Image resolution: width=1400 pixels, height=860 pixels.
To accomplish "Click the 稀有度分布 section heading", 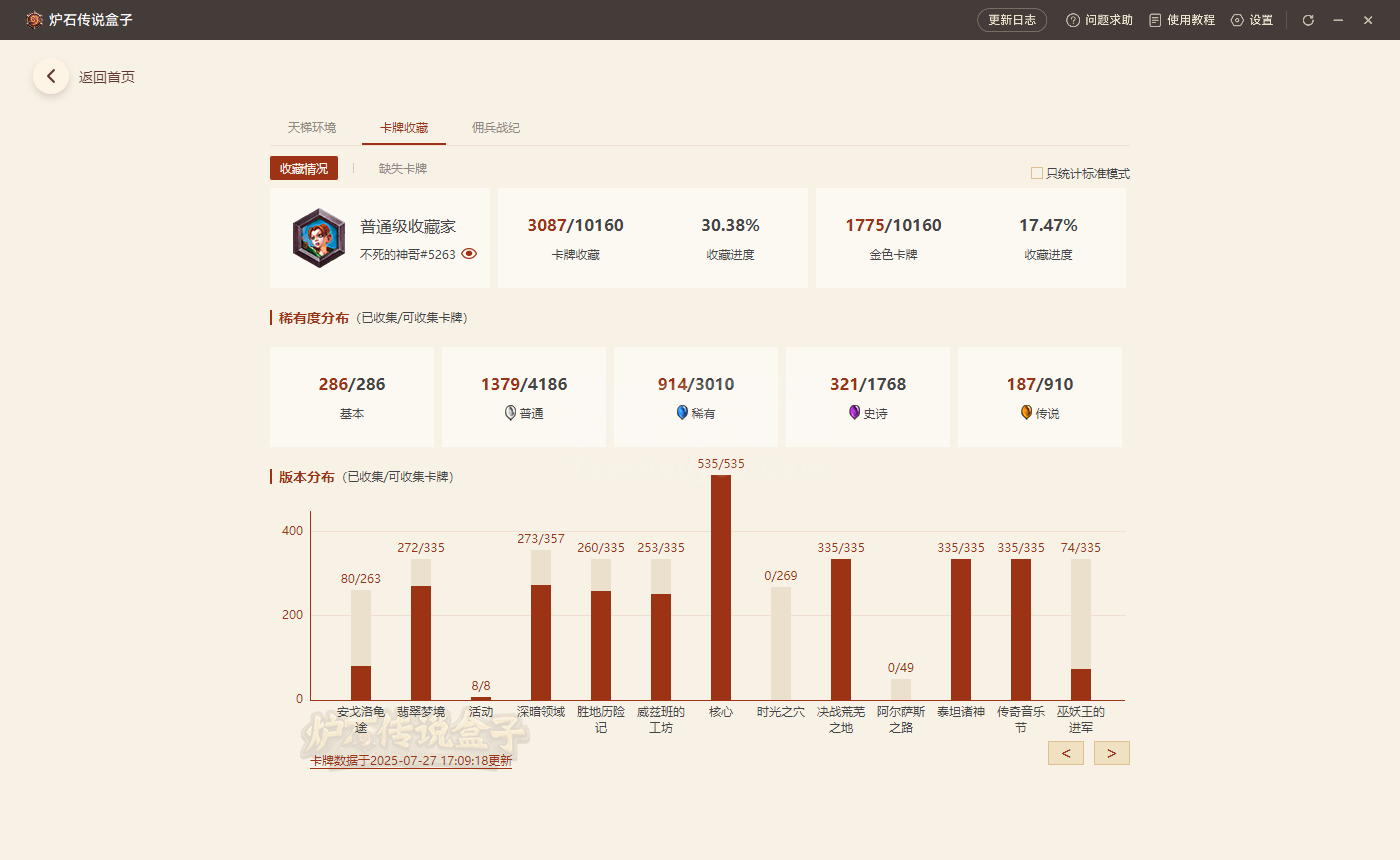I will [x=314, y=318].
